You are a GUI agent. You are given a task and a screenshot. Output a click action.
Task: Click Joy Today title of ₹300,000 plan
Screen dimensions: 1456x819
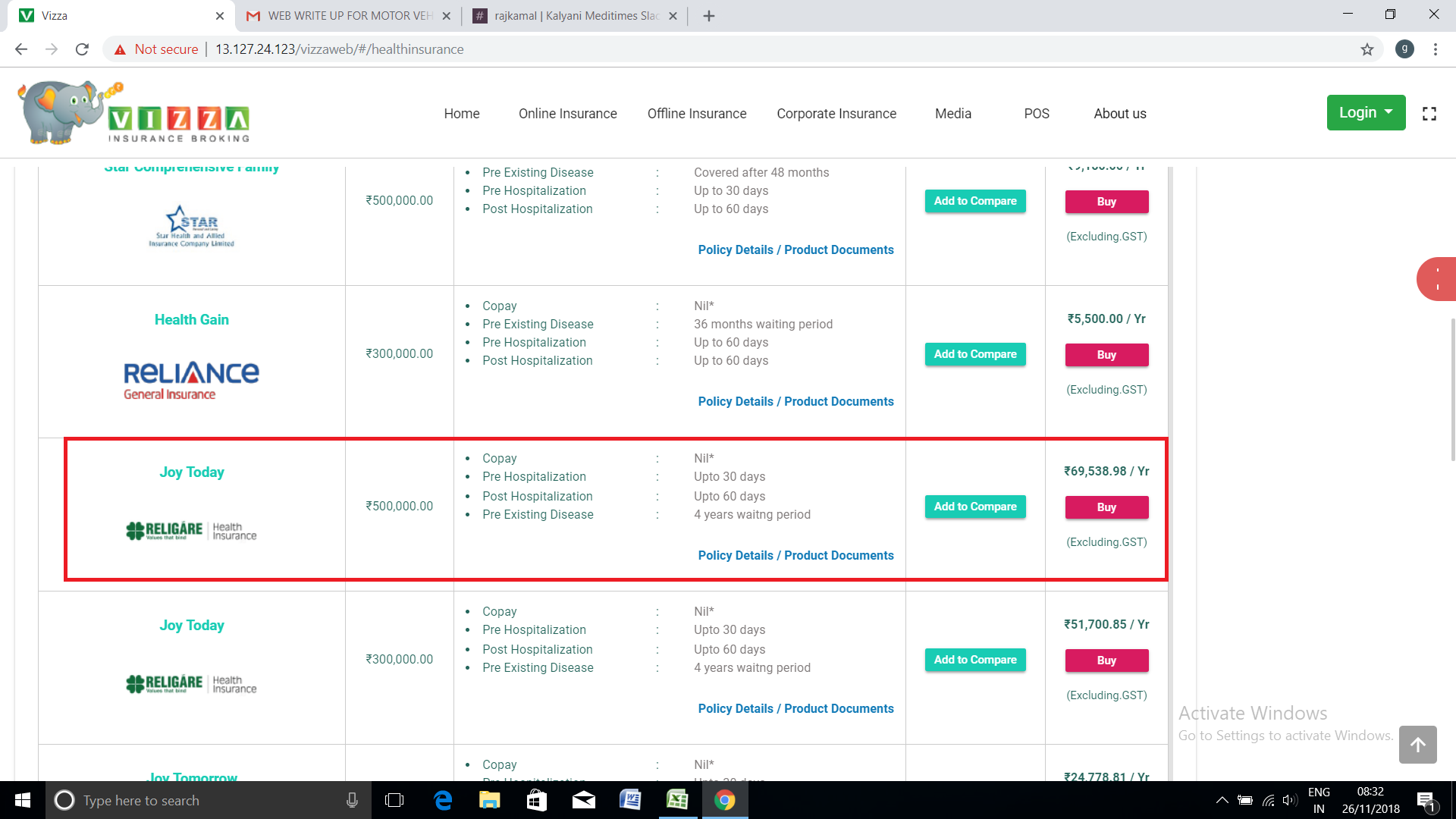click(x=192, y=626)
